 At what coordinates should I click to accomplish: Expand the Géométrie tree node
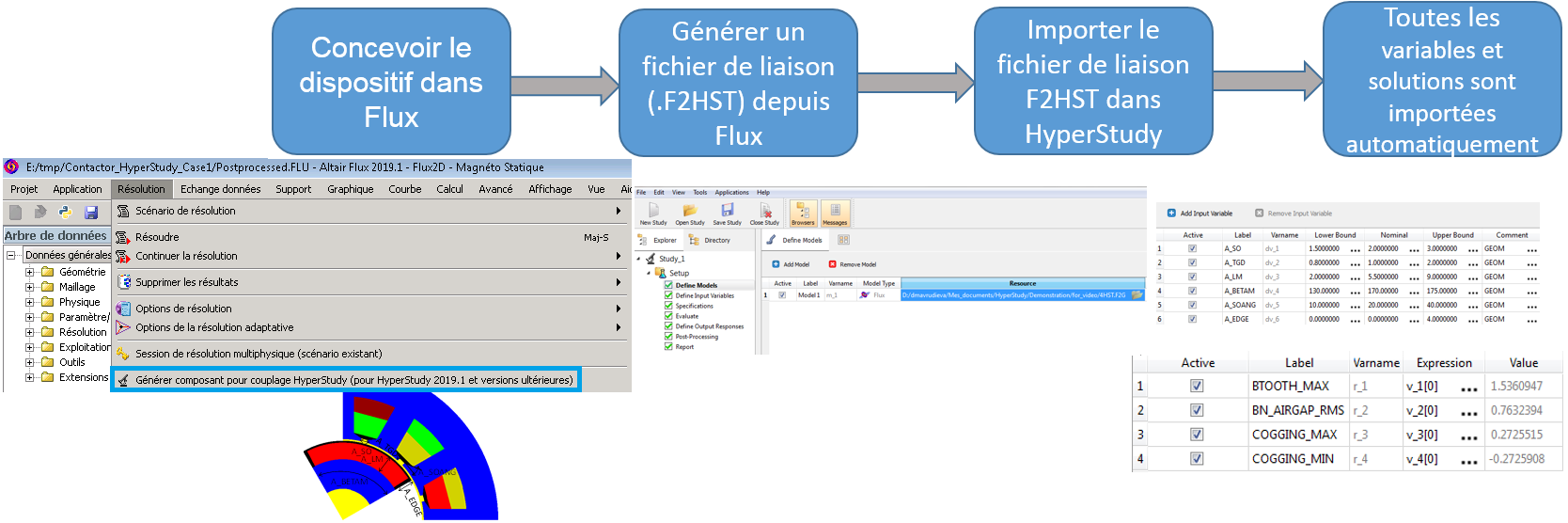30,272
